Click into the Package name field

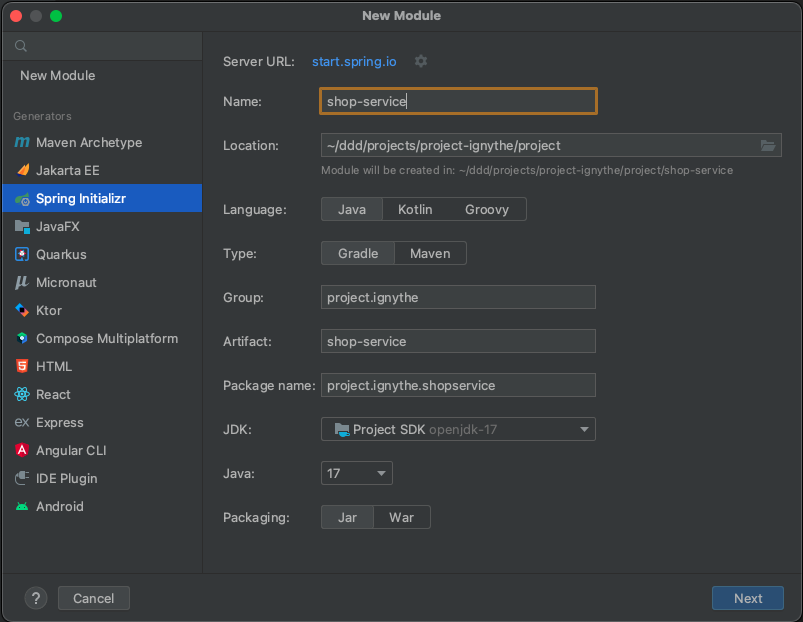(x=458, y=385)
